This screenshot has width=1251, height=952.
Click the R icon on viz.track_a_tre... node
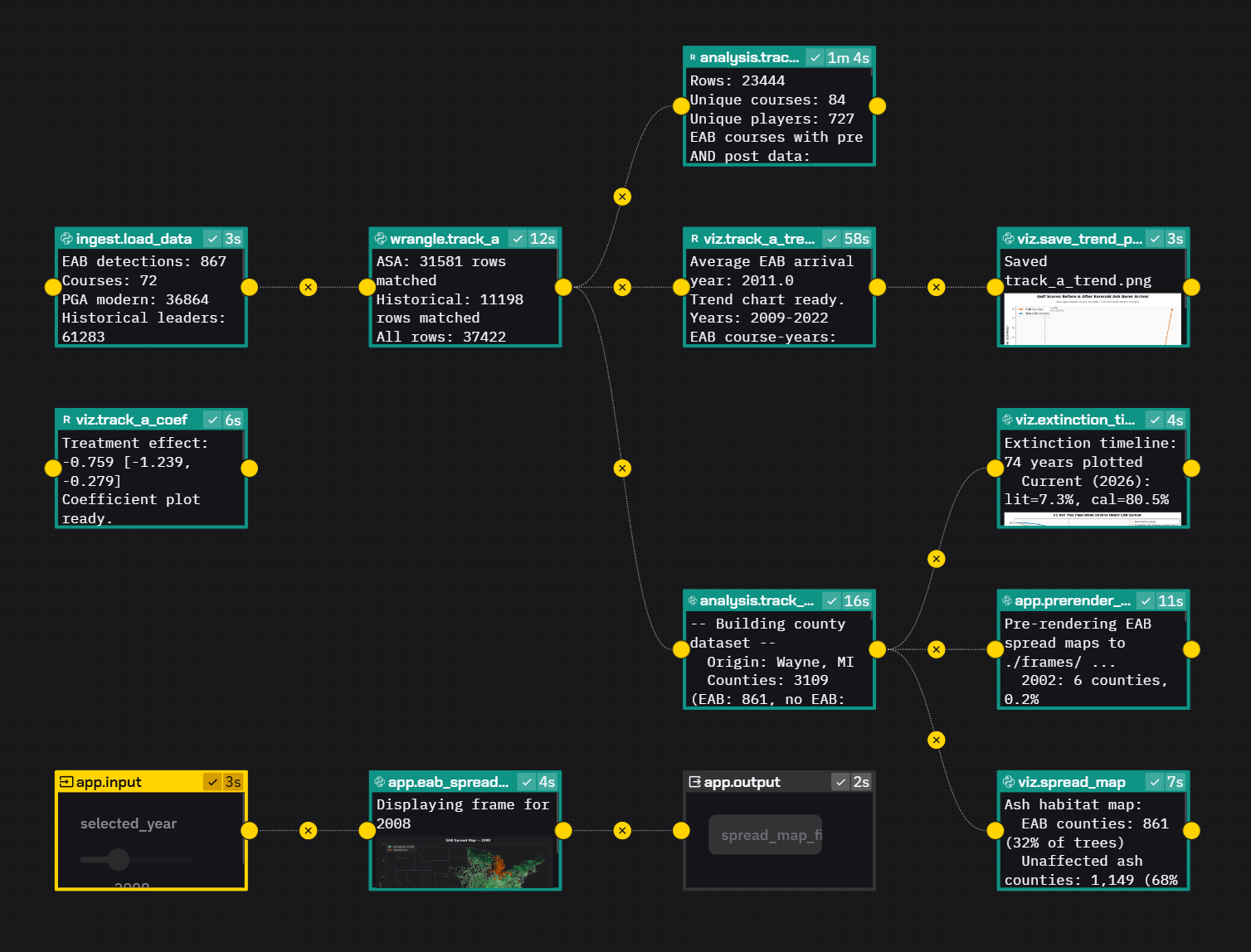coord(694,239)
